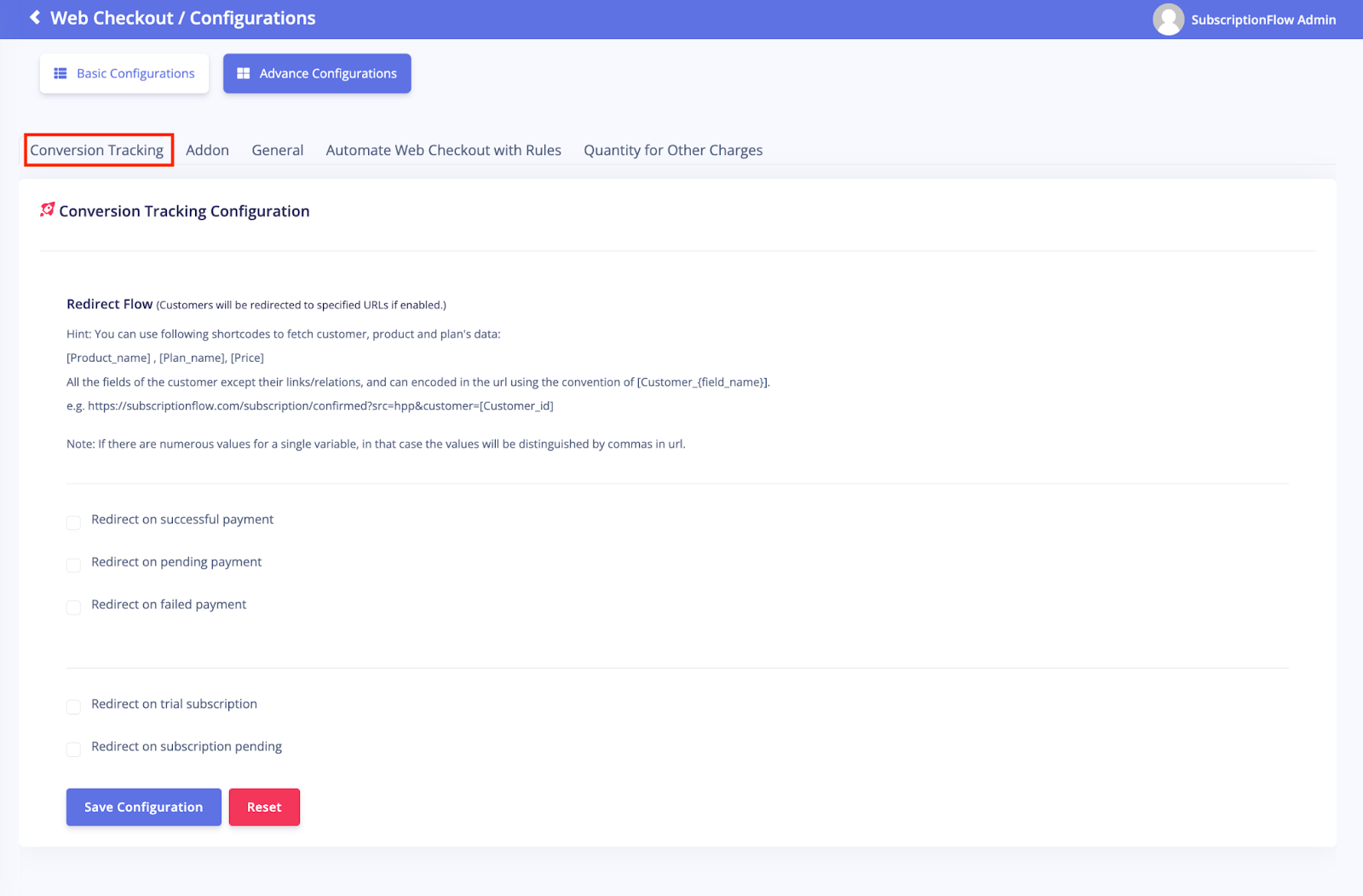This screenshot has height=896, width=1363.
Task: Click the subscriptionflow.com example URL
Action: pyautogui.click(x=311, y=405)
